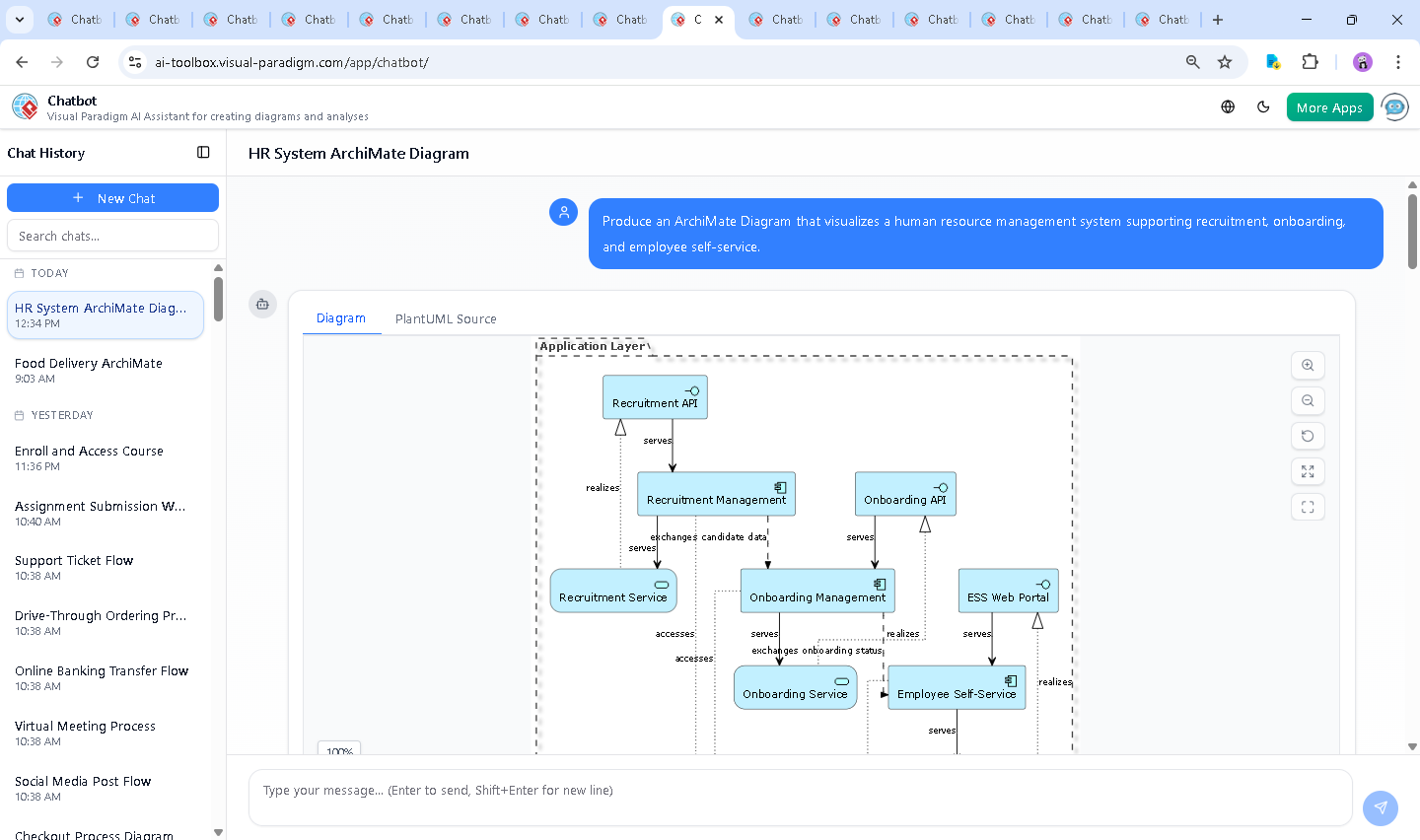Select the Diagram tab
Image resolution: width=1420 pixels, height=840 pixels.
341,318
